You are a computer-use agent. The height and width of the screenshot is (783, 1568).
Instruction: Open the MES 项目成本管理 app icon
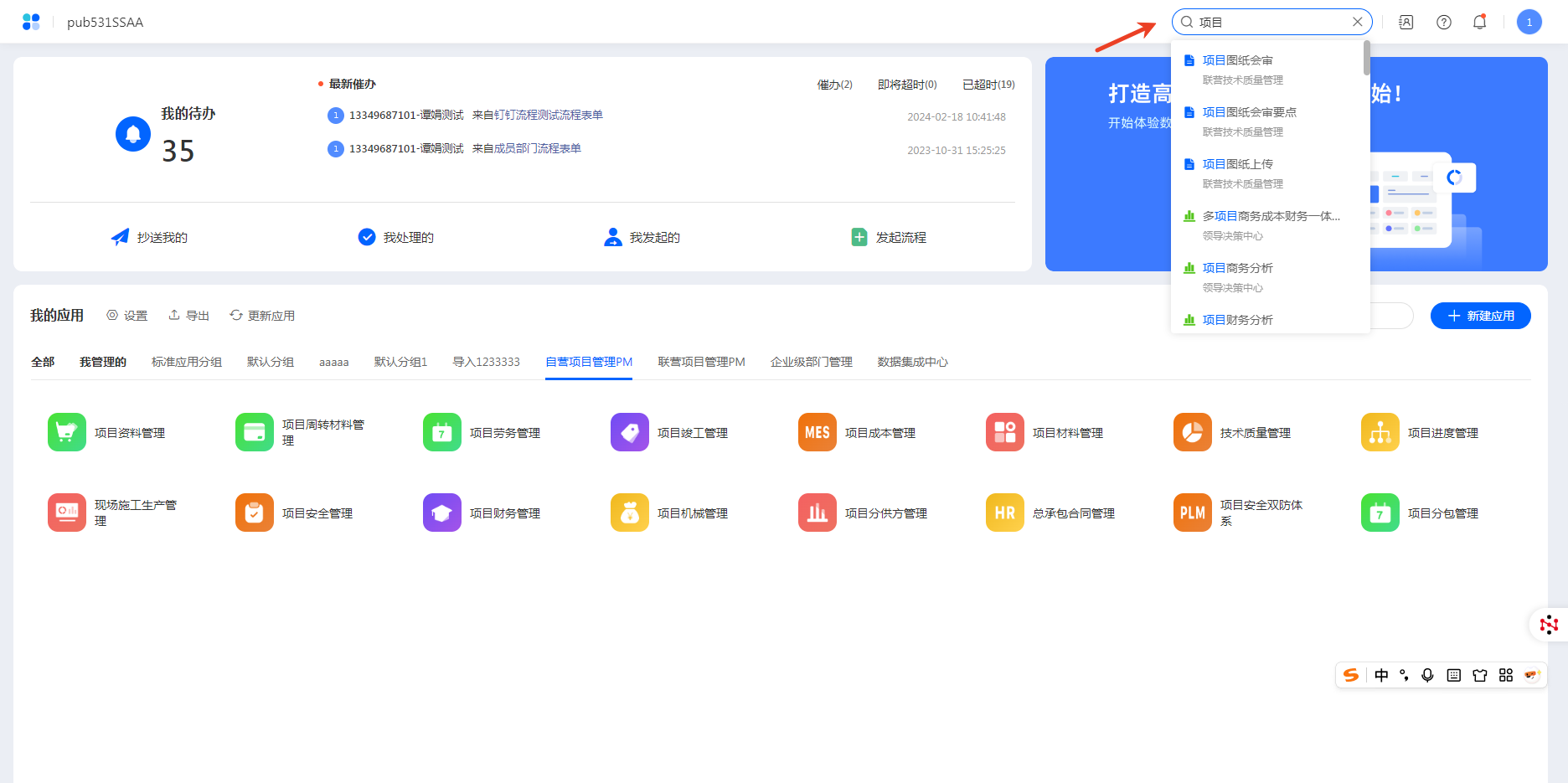click(817, 432)
